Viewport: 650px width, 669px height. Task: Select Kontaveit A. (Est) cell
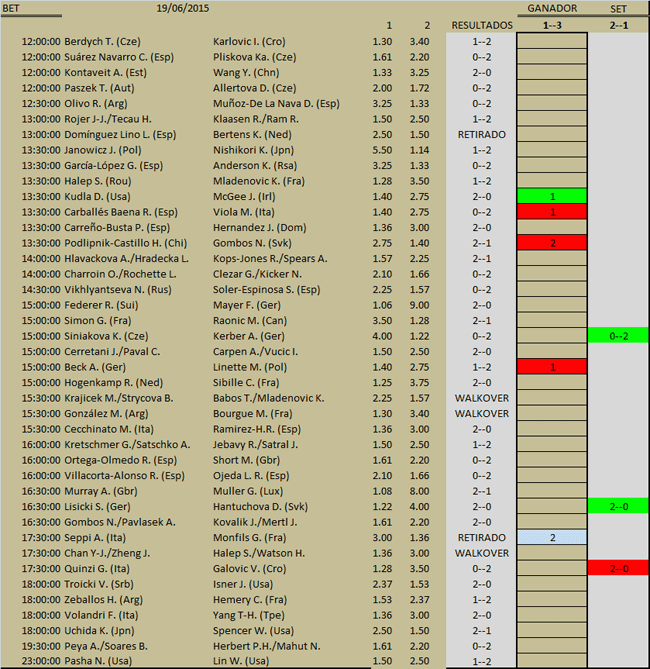(x=105, y=73)
